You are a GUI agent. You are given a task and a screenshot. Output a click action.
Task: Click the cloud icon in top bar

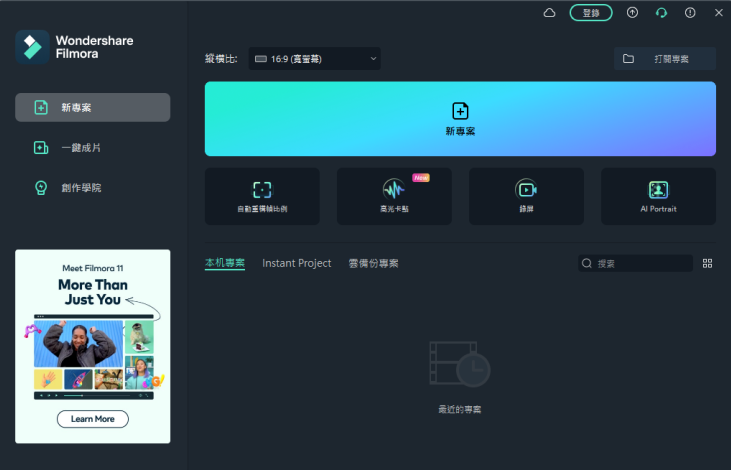[550, 13]
